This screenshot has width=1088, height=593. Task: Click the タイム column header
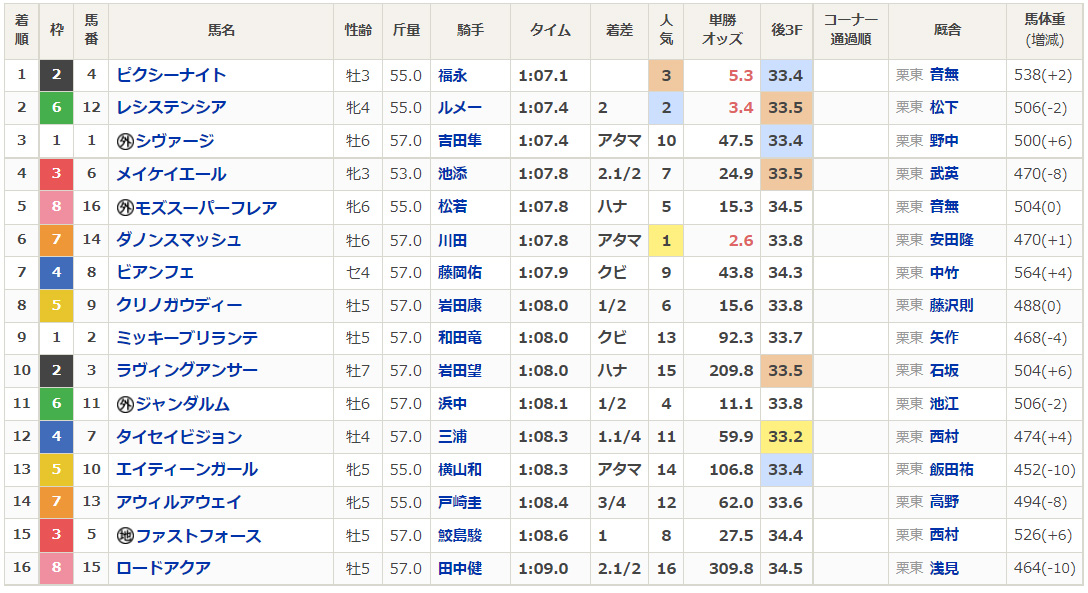pyautogui.click(x=550, y=31)
